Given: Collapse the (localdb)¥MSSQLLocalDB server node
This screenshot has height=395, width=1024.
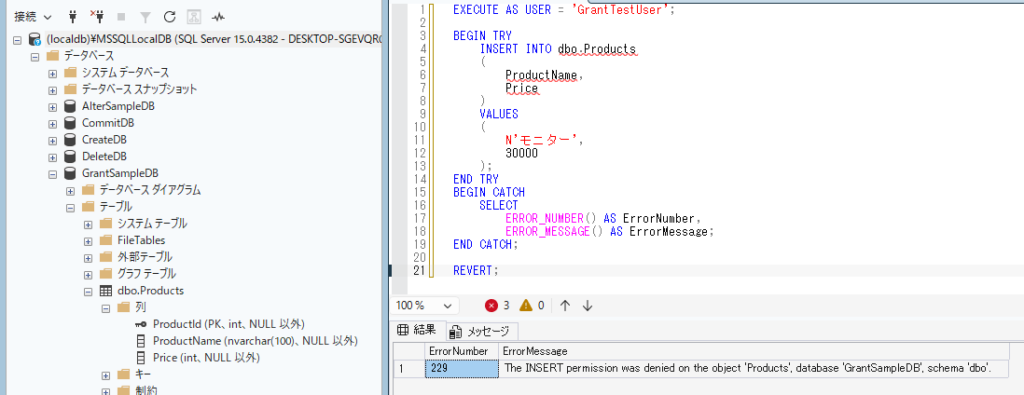Looking at the screenshot, I should 17,40.
